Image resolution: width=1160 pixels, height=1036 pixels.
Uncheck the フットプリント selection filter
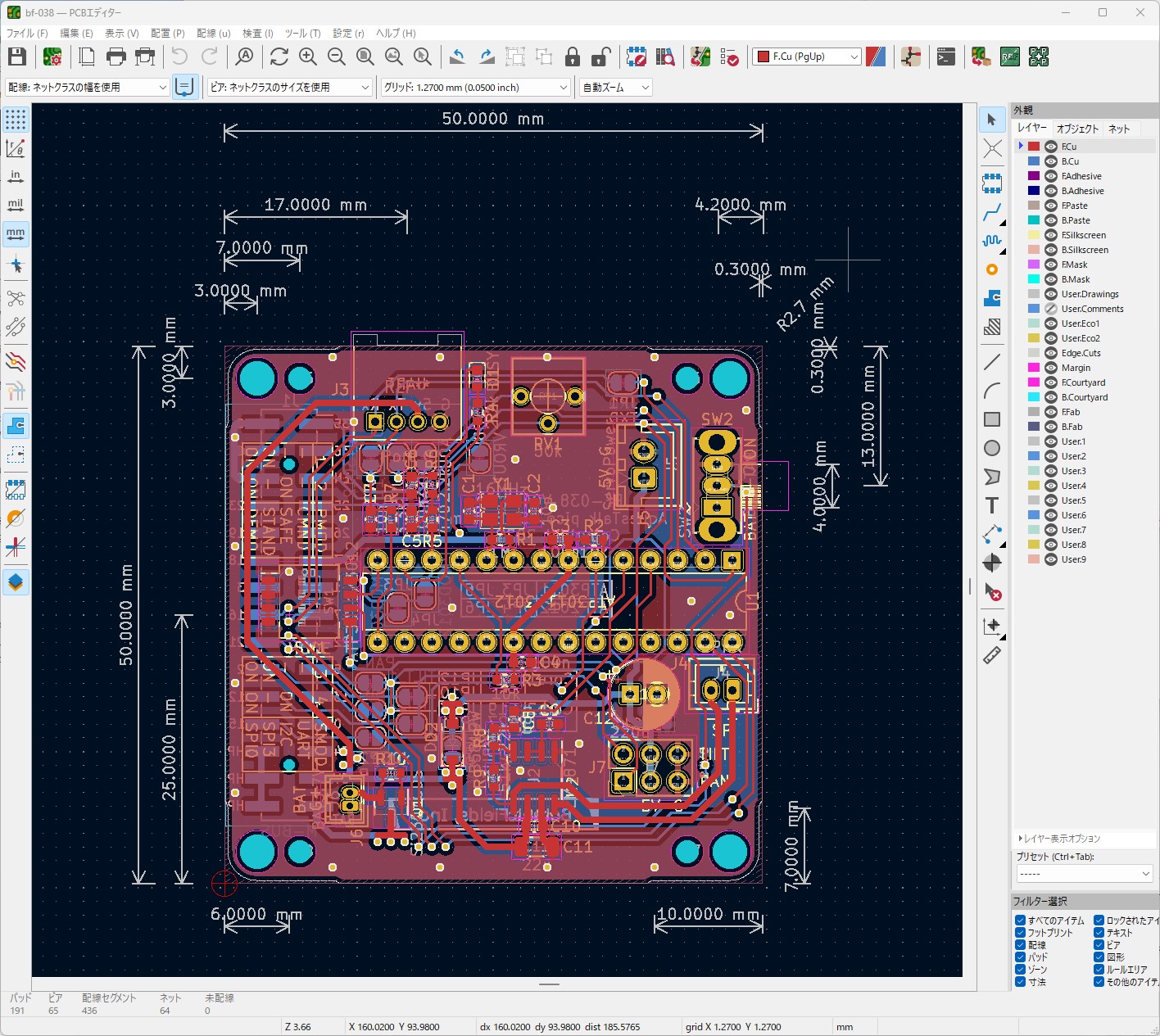1021,932
